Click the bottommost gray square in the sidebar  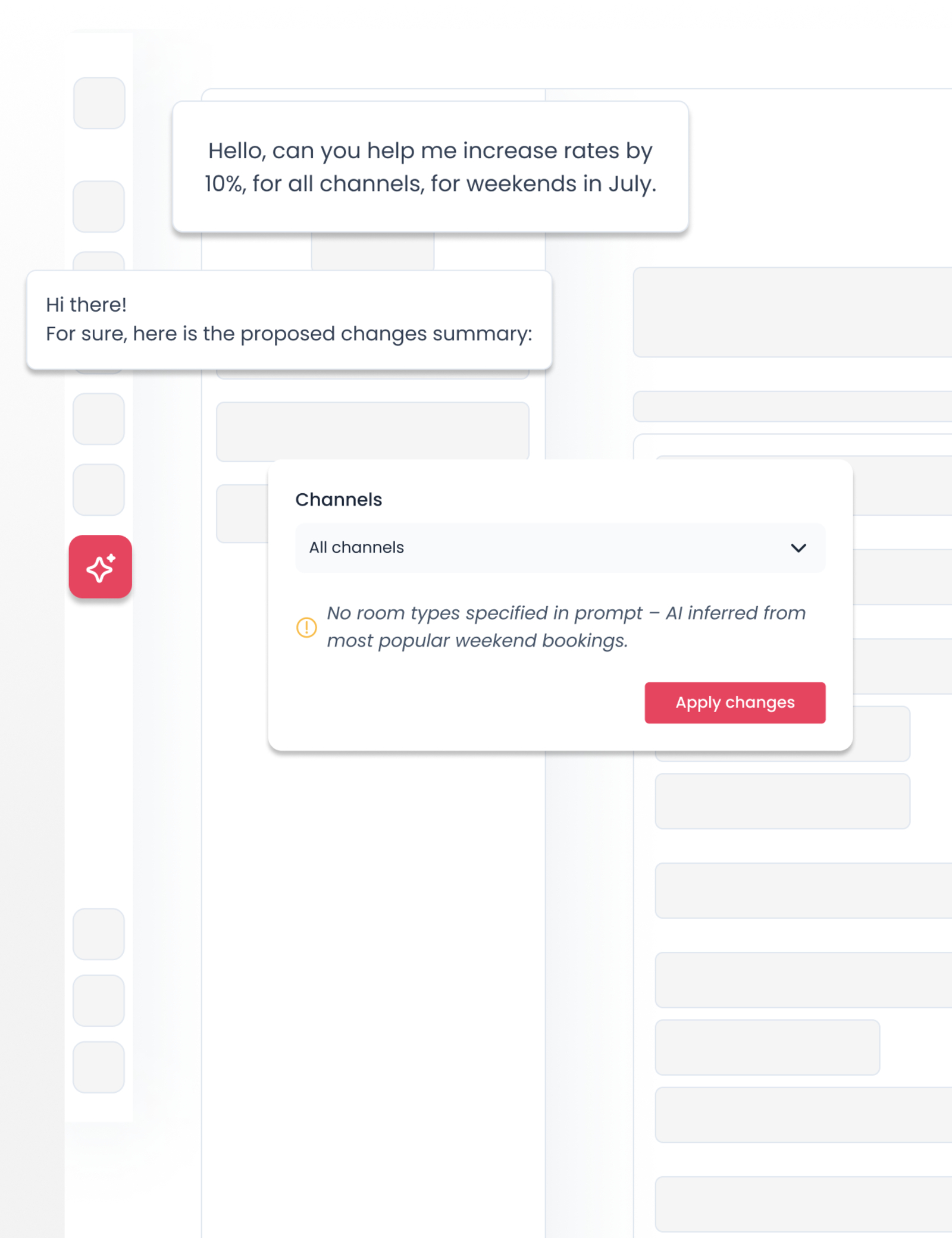coord(99,1067)
